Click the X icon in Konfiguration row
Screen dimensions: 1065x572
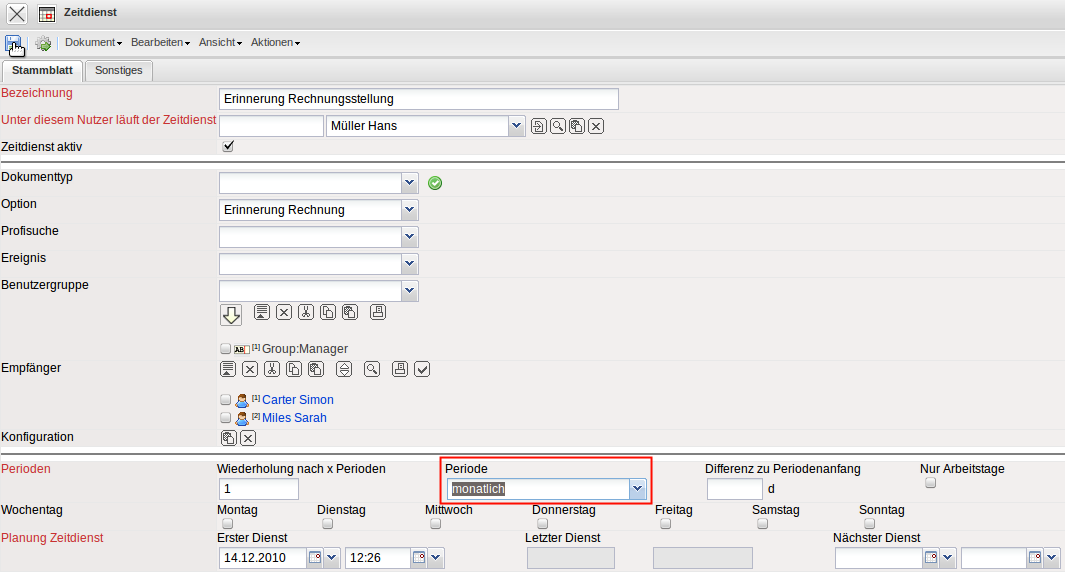click(248, 438)
